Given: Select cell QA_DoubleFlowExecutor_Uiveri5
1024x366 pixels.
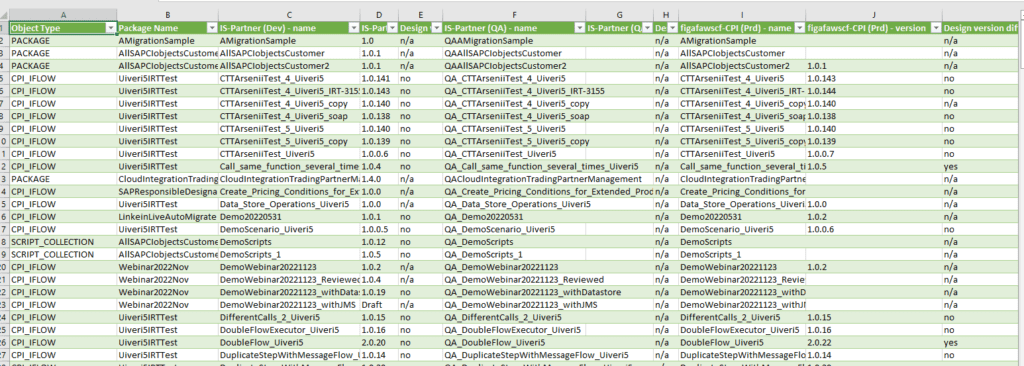Looking at the screenshot, I should (x=514, y=330).
